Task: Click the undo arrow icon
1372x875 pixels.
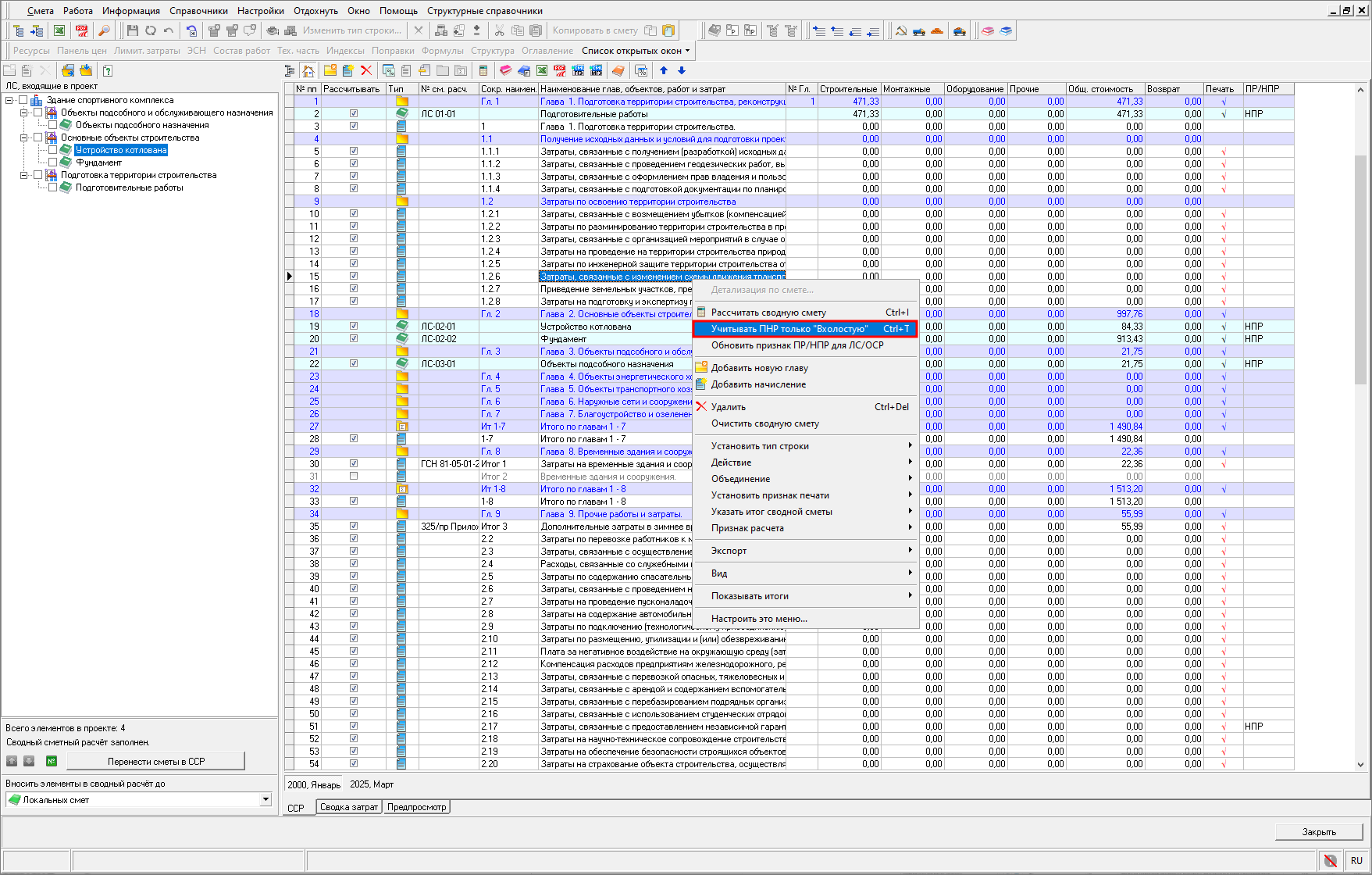Action: tap(169, 30)
